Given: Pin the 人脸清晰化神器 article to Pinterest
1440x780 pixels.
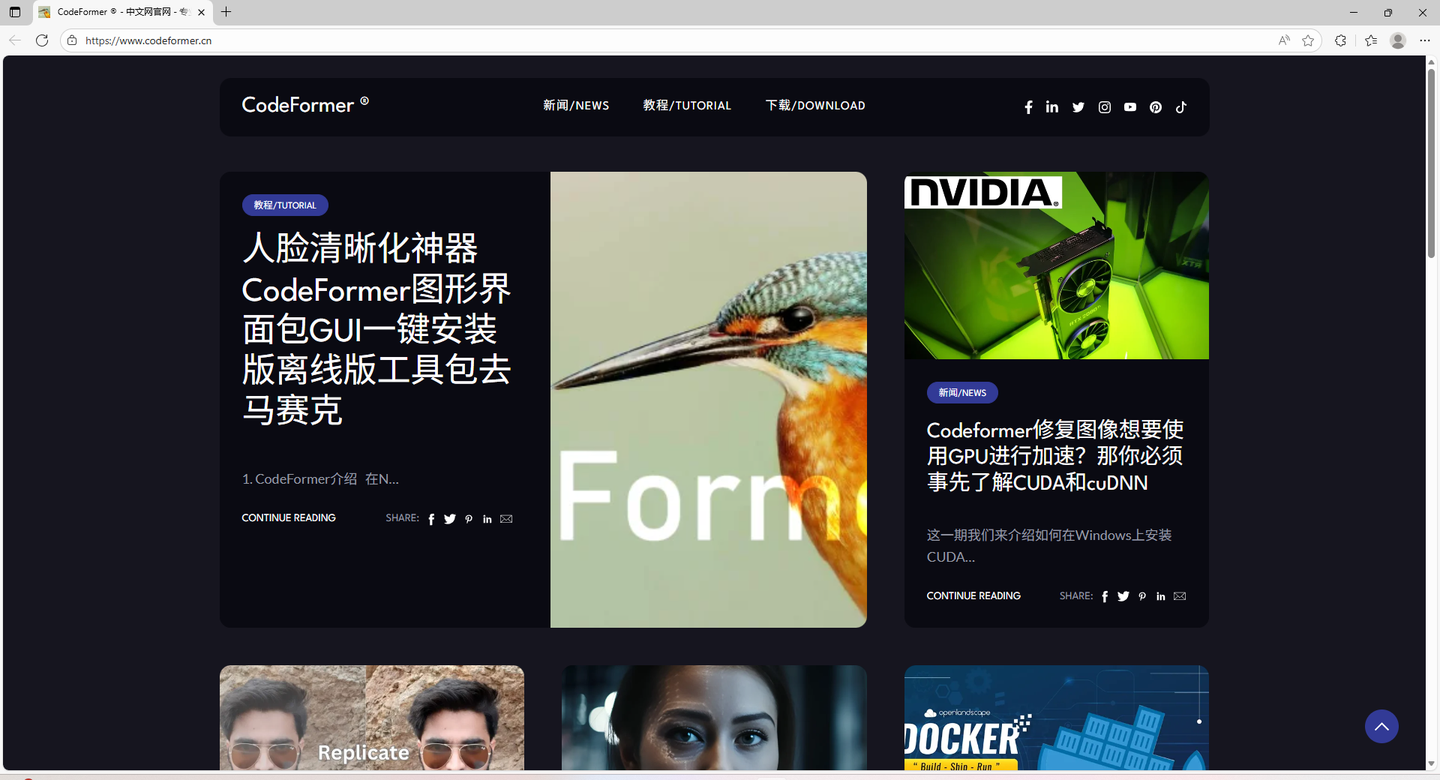Looking at the screenshot, I should coord(468,519).
